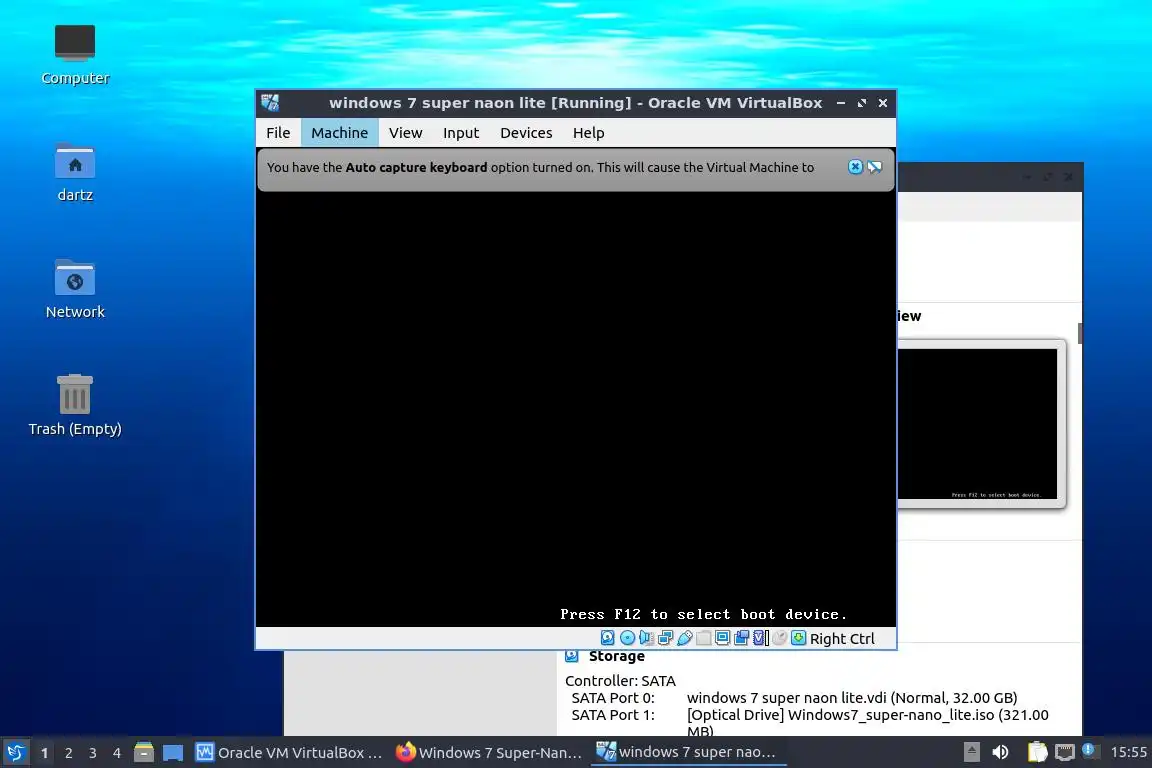This screenshot has height=768, width=1152.
Task: Switch to Firefox Windows 7 Super-Nan taskbar window
Action: pyautogui.click(x=489, y=753)
